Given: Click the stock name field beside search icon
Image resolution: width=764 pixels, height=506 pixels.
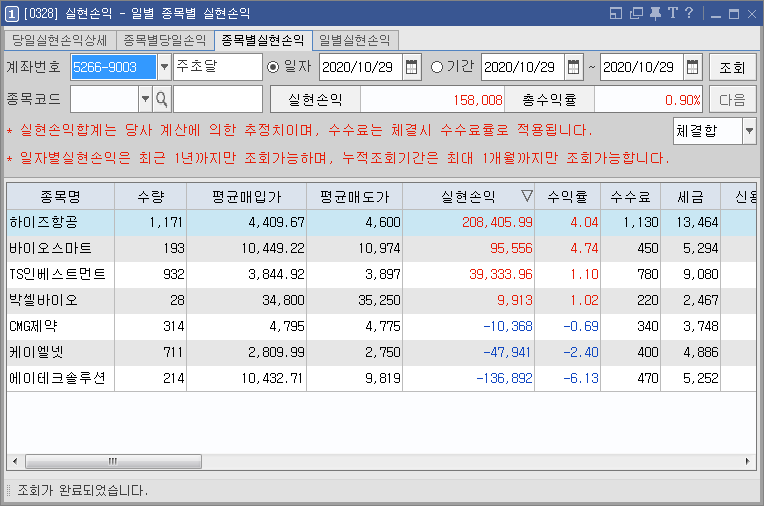Looking at the screenshot, I should [218, 99].
